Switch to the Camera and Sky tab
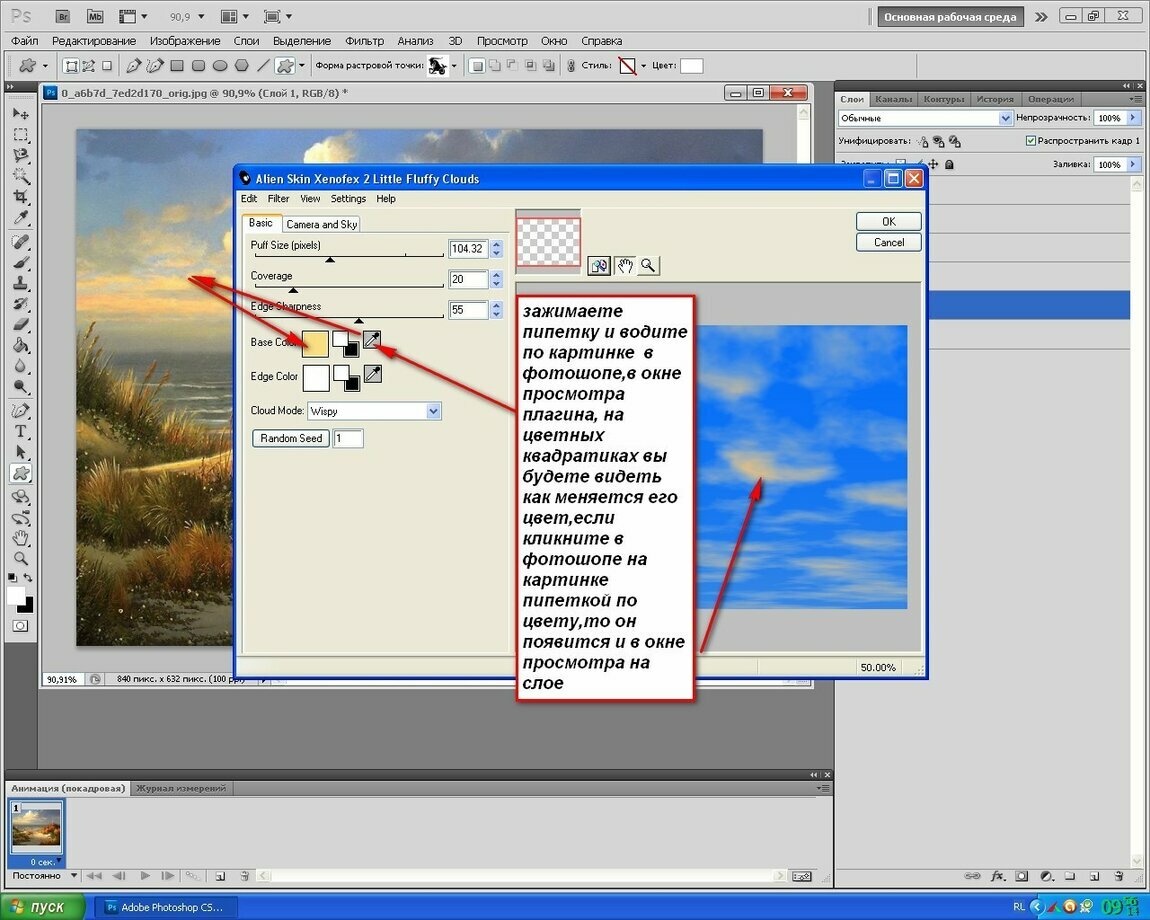1150x920 pixels. [322, 224]
